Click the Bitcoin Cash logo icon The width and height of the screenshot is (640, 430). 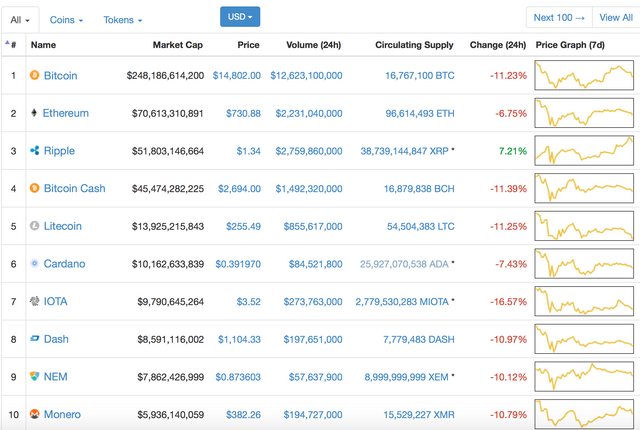pyautogui.click(x=35, y=188)
